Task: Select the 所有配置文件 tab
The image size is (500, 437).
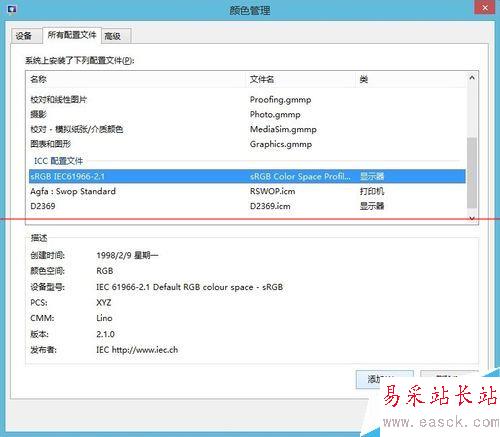Action: [72, 35]
